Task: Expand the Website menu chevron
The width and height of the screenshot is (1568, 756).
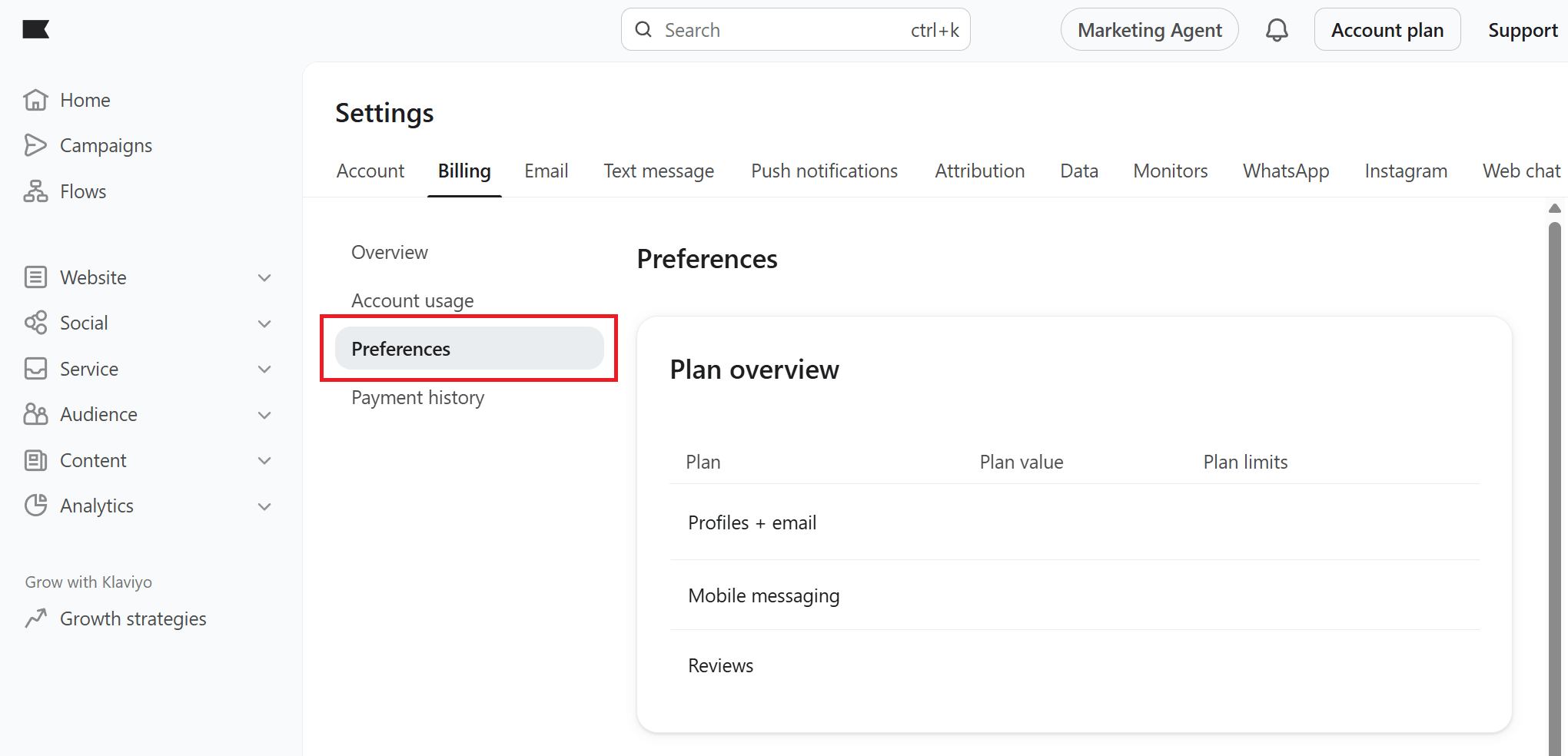Action: (x=264, y=277)
